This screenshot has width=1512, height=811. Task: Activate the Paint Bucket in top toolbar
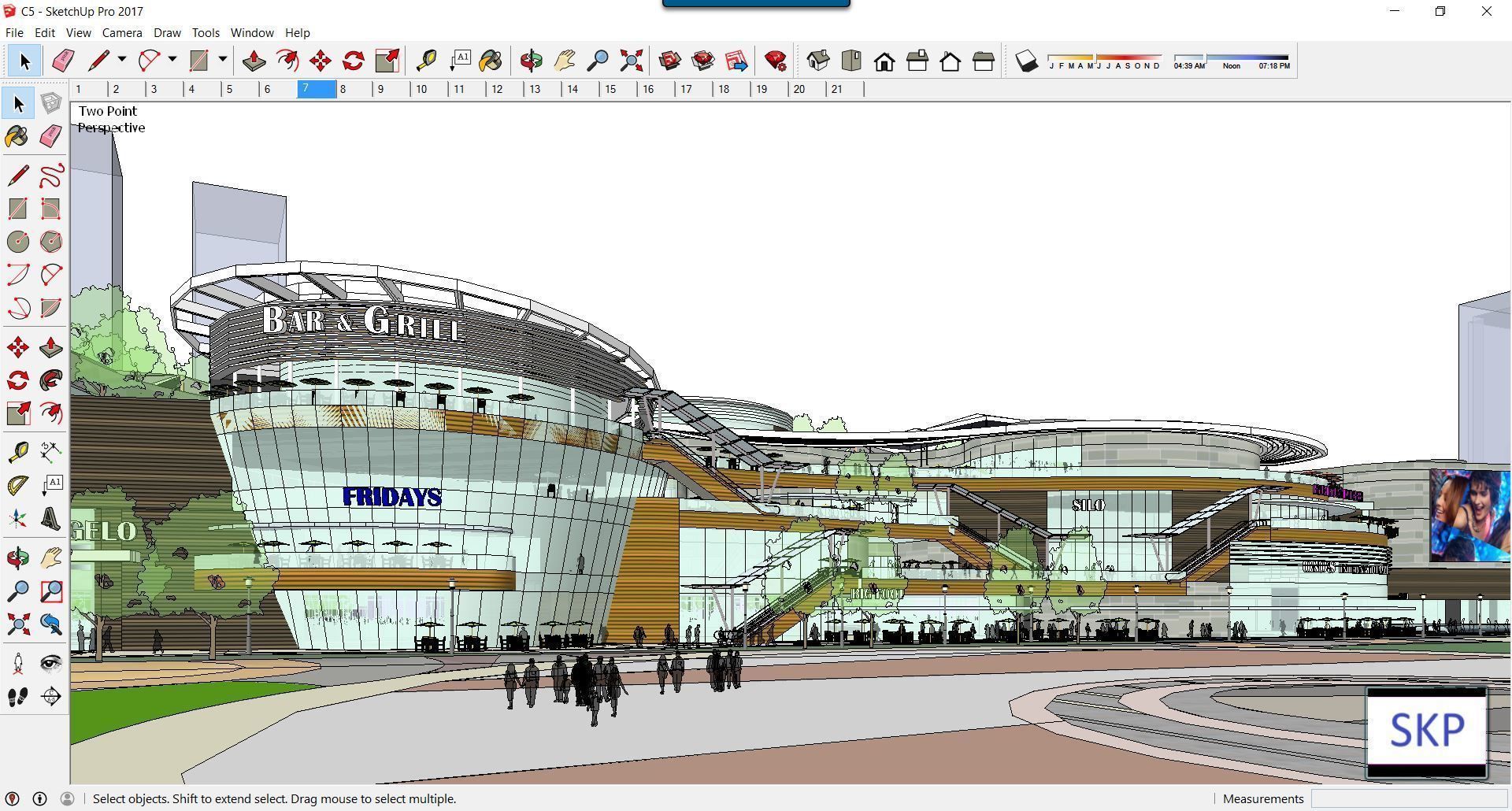490,61
